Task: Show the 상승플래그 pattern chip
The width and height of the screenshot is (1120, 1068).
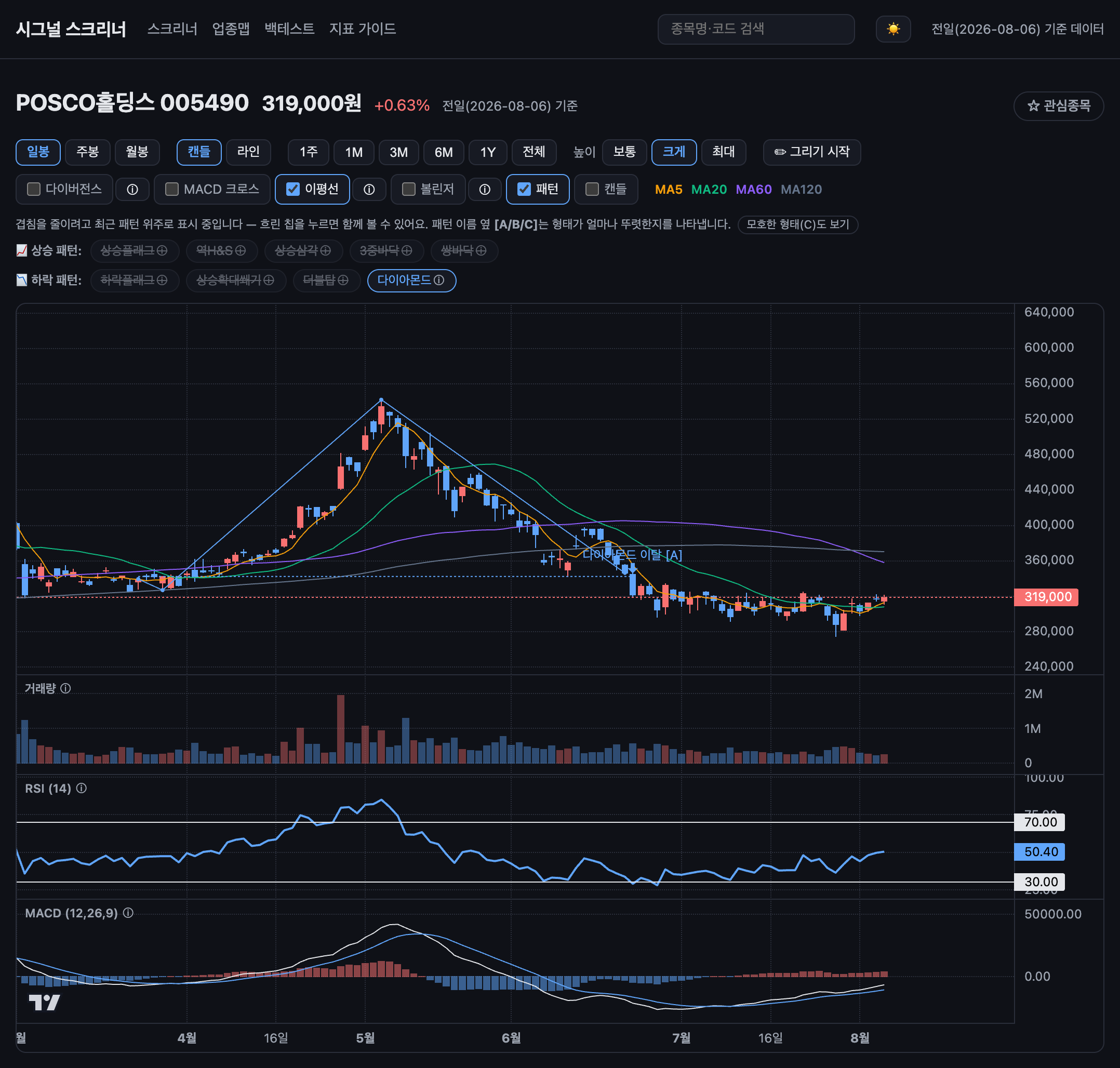Action: tap(135, 250)
